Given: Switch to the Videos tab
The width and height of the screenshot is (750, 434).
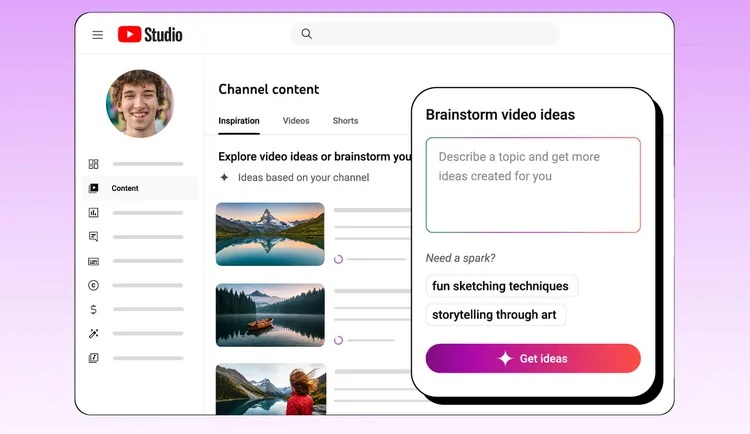Looking at the screenshot, I should [x=296, y=121].
